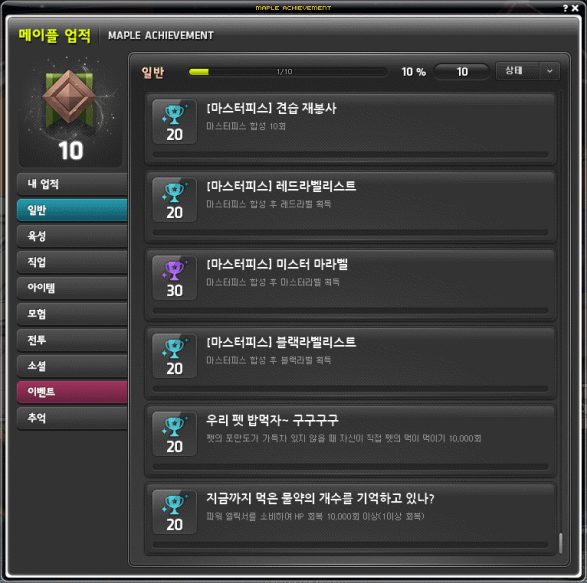Click the 1/10 overall progress bar
The width and height of the screenshot is (587, 583).
tap(288, 72)
